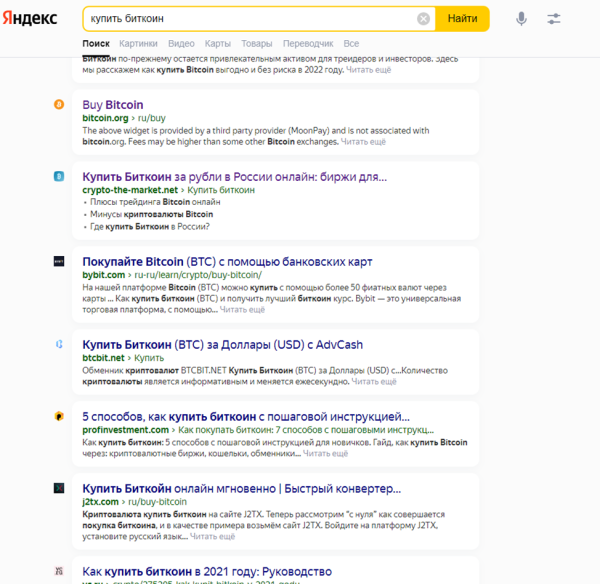The height and width of the screenshot is (584, 600).
Task: Click the btcbit.net favicon
Action: click(59, 344)
